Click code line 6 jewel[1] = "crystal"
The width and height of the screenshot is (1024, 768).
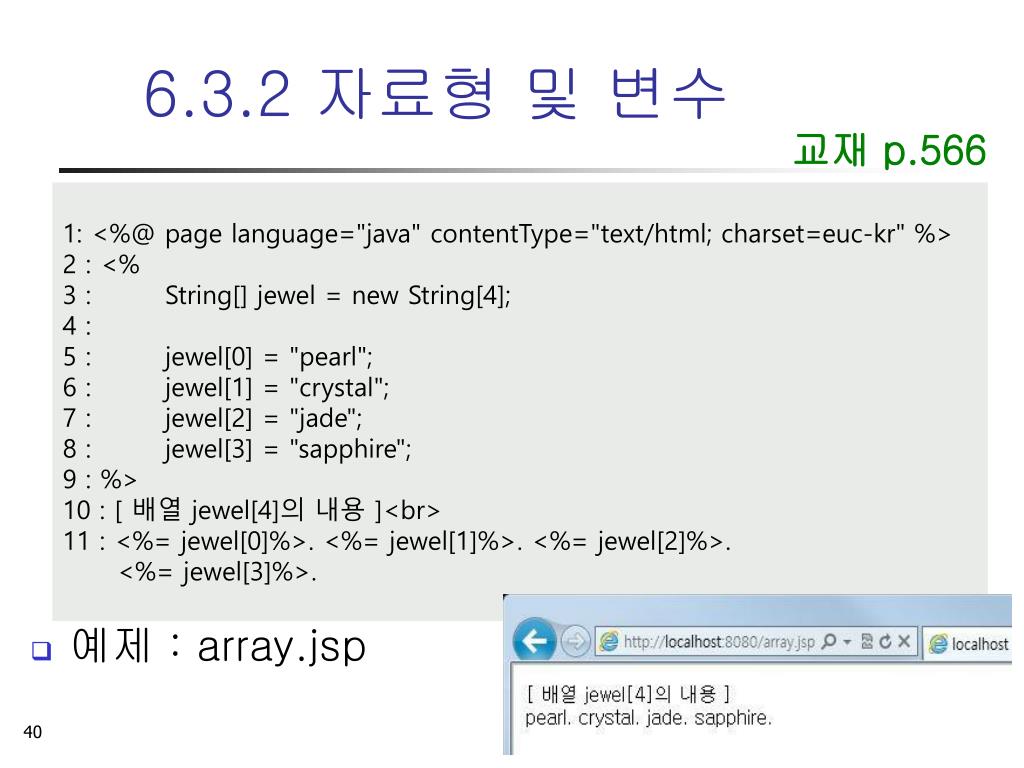coord(276,388)
